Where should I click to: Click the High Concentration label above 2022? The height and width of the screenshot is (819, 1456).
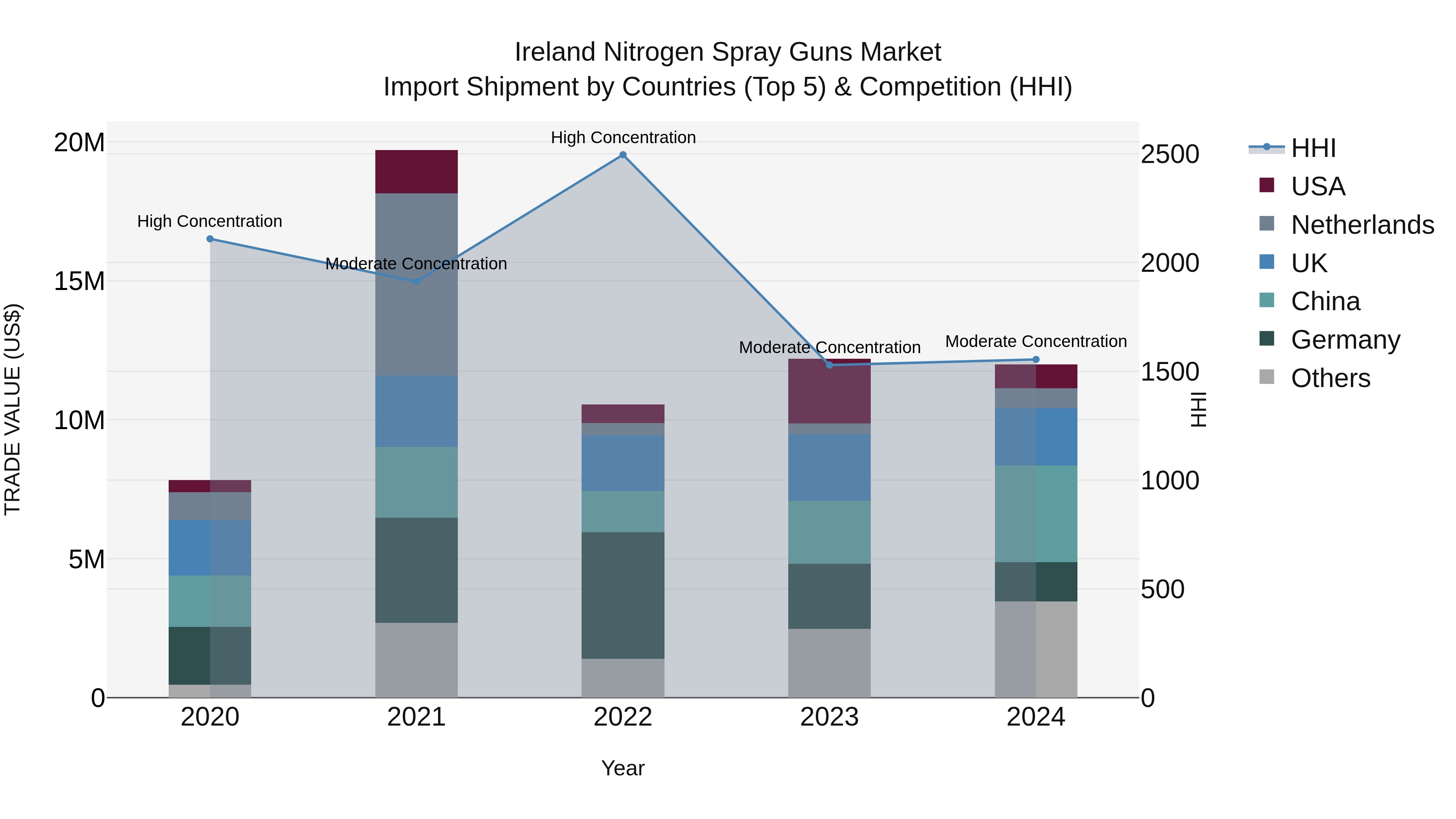pyautogui.click(x=623, y=138)
